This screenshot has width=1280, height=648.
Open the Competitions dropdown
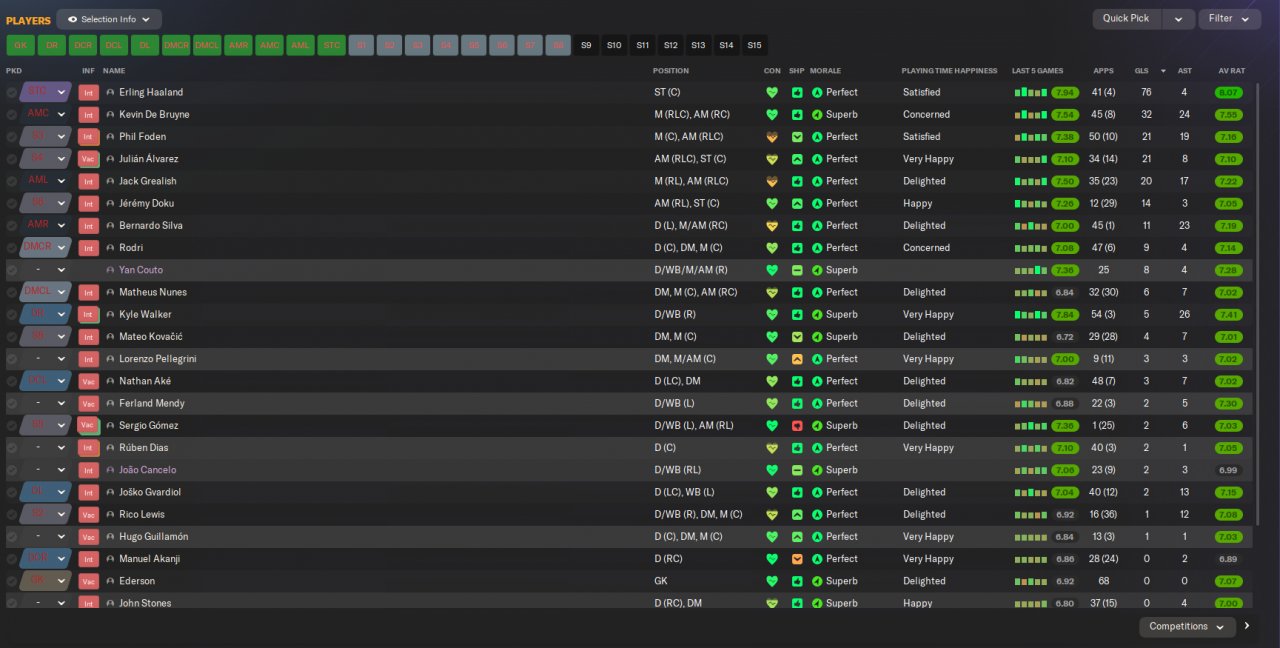(x=1187, y=627)
